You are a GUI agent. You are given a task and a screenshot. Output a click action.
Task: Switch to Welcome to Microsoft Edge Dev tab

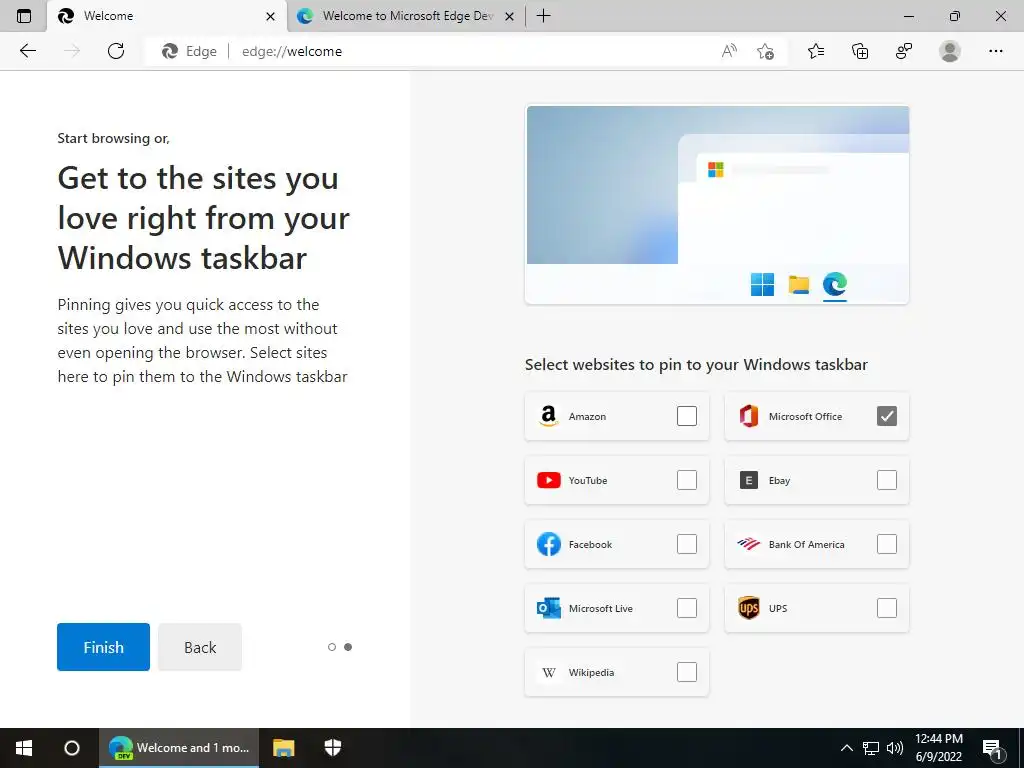pyautogui.click(x=406, y=16)
